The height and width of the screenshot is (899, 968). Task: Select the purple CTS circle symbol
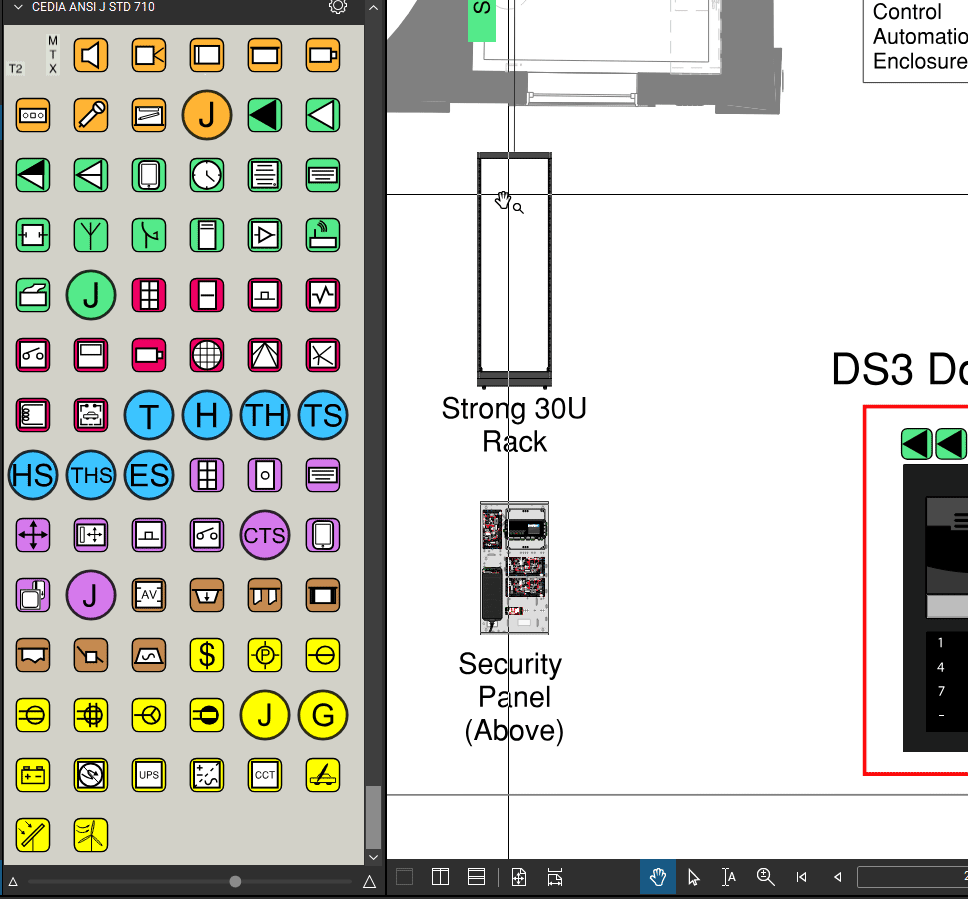(265, 535)
